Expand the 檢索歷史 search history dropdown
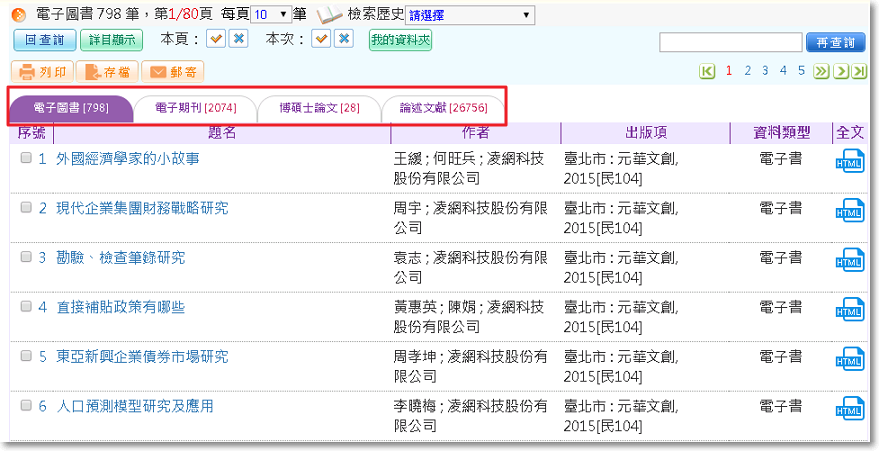Image resolution: width=879 pixels, height=451 pixels. [469, 15]
